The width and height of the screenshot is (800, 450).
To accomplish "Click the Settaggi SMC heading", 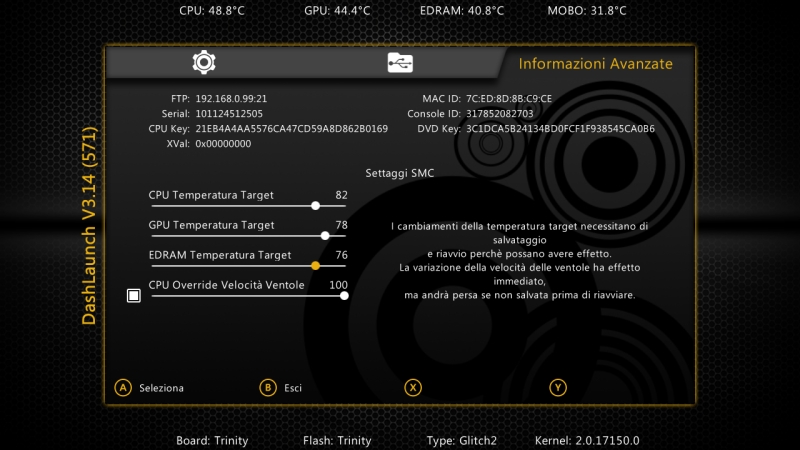I will [x=399, y=173].
